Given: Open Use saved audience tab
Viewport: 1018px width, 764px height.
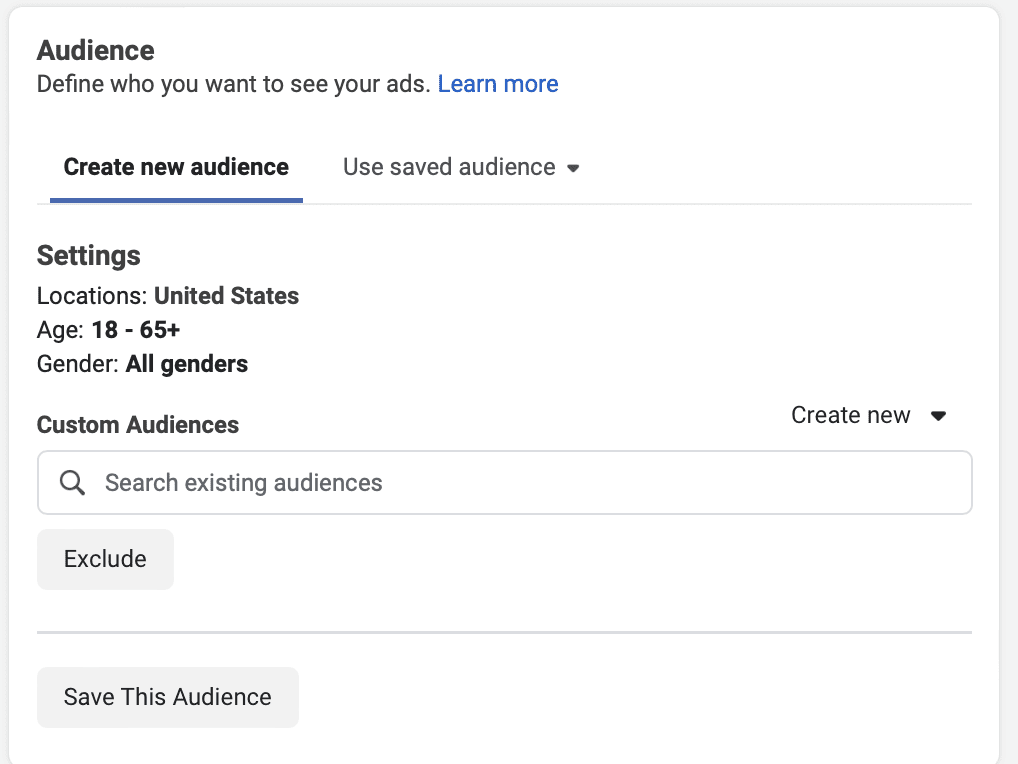Looking at the screenshot, I should click(461, 167).
